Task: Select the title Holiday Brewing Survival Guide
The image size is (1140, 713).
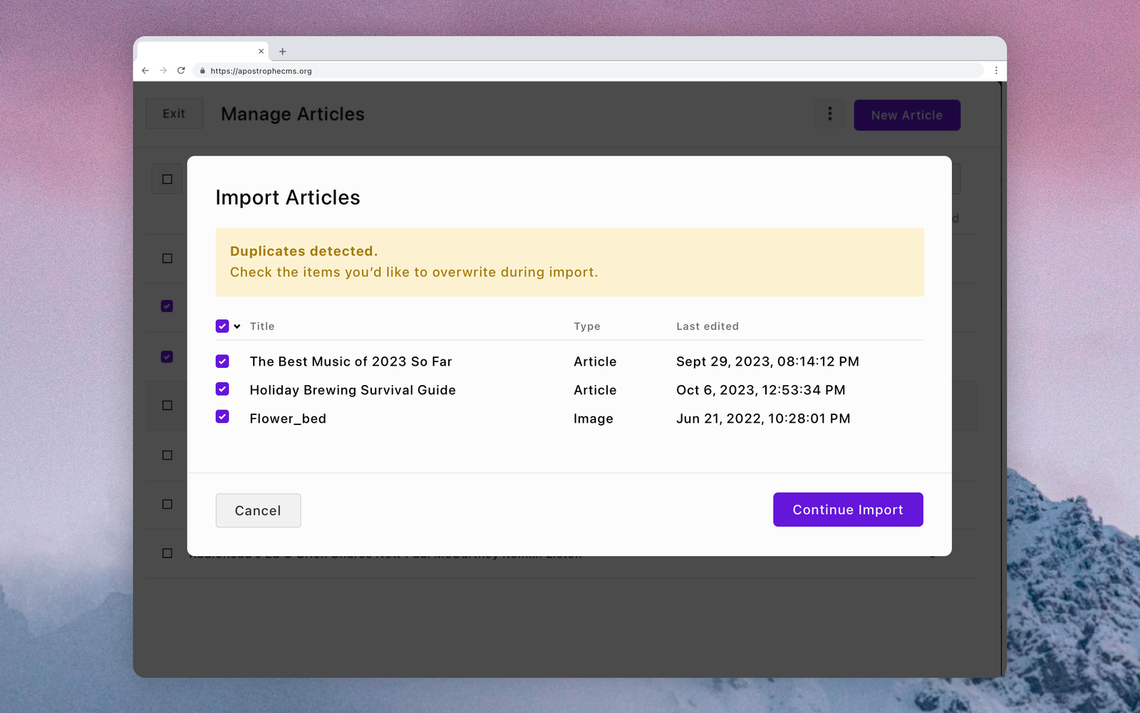Action: [x=353, y=390]
